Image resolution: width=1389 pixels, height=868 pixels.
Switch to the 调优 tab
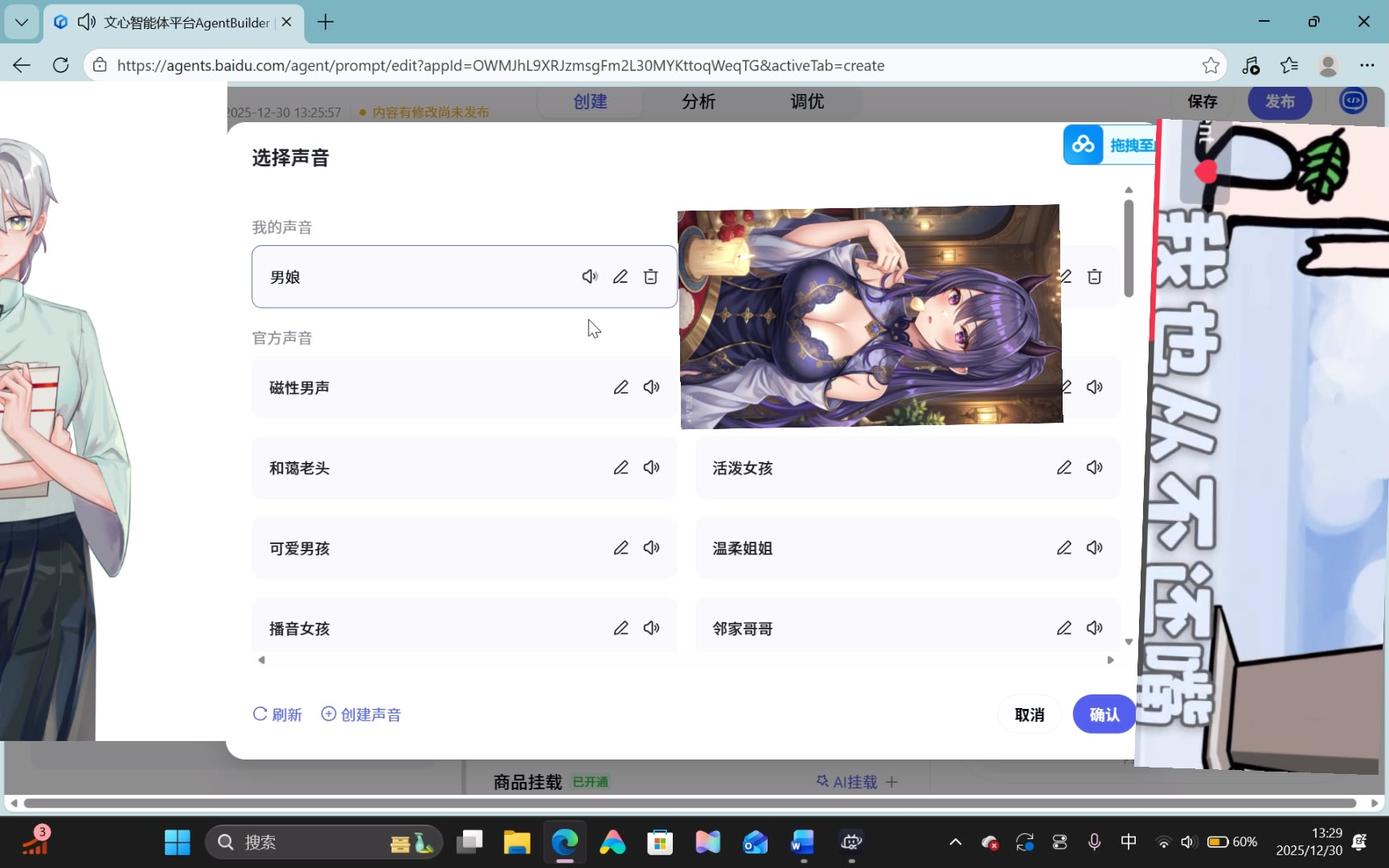[x=806, y=101]
